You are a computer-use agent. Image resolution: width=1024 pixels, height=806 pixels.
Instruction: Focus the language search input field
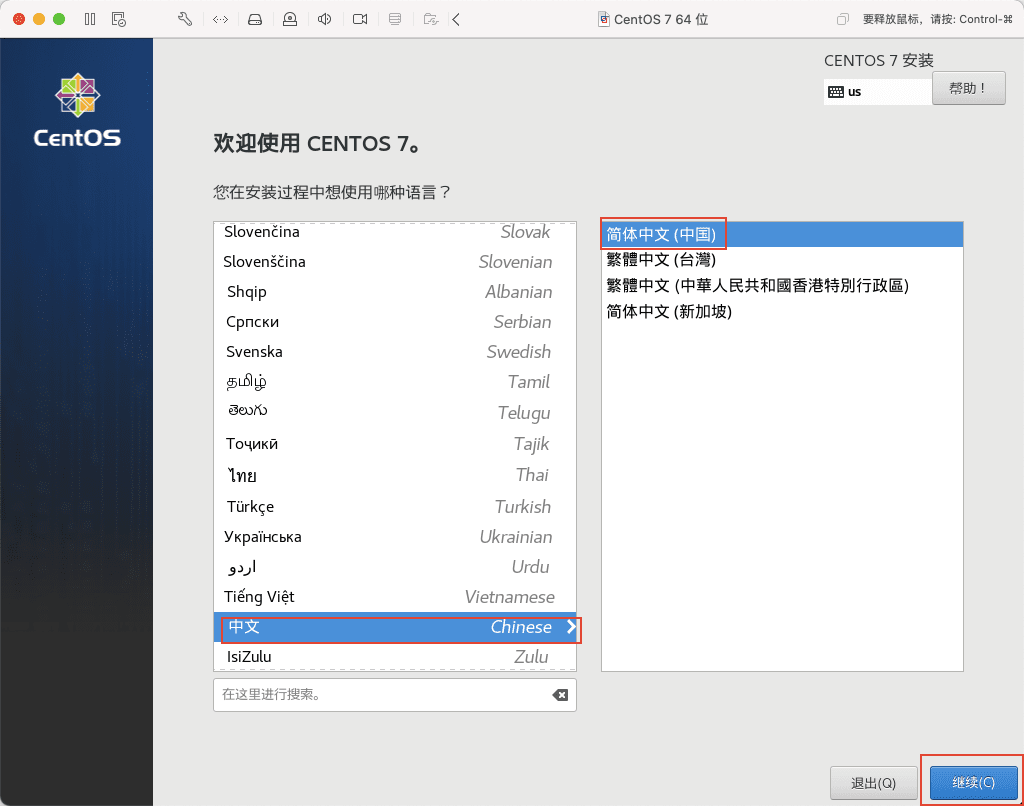(380, 695)
